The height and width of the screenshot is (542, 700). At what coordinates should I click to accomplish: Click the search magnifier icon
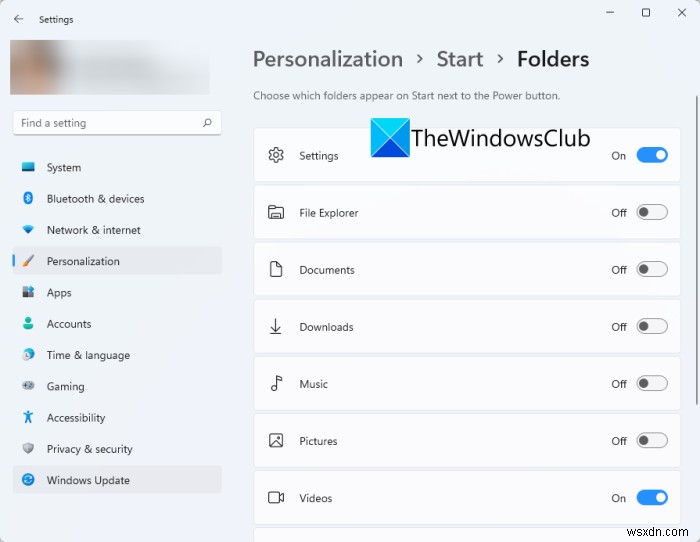click(x=207, y=122)
